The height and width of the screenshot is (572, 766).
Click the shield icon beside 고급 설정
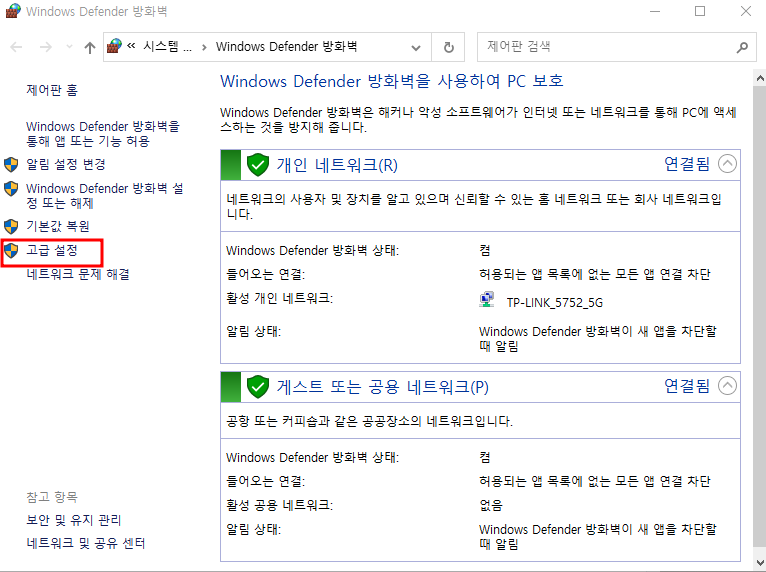tap(11, 251)
